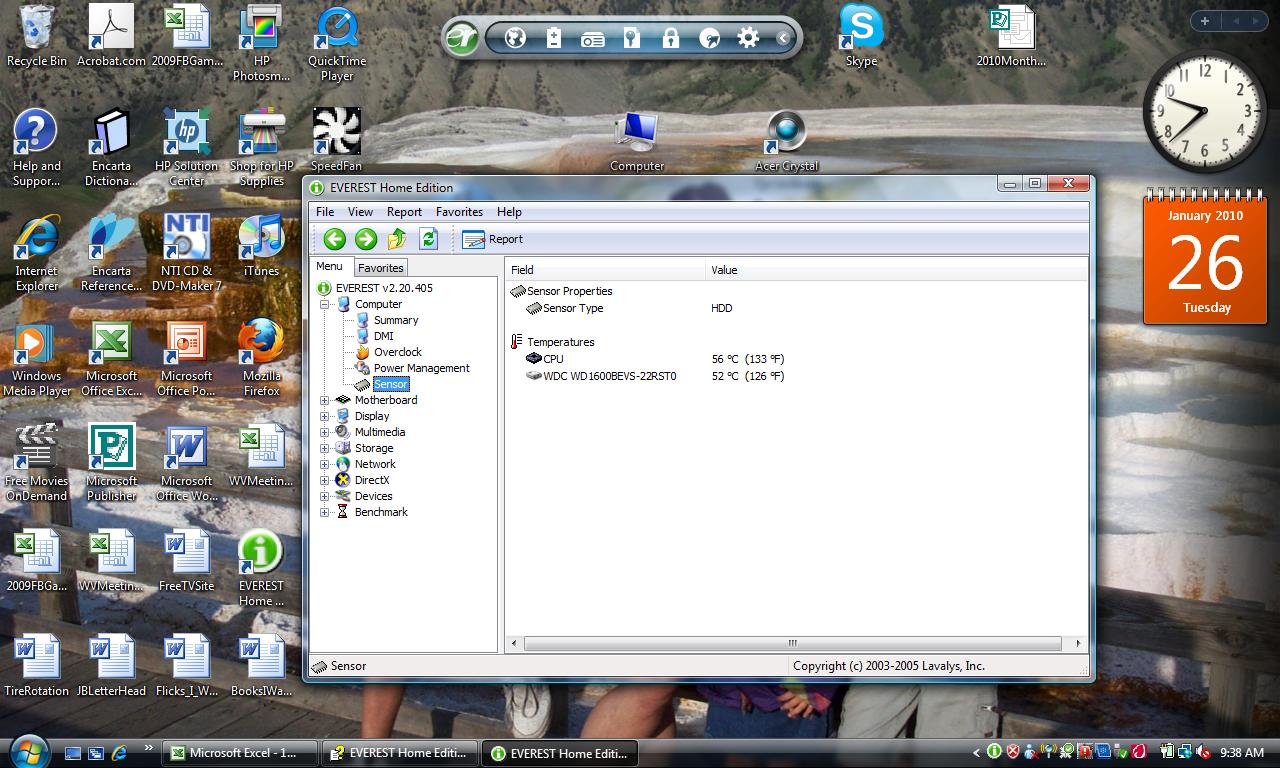This screenshot has height=768, width=1280.
Task: Open the Help menu in EVEREST
Action: point(509,212)
